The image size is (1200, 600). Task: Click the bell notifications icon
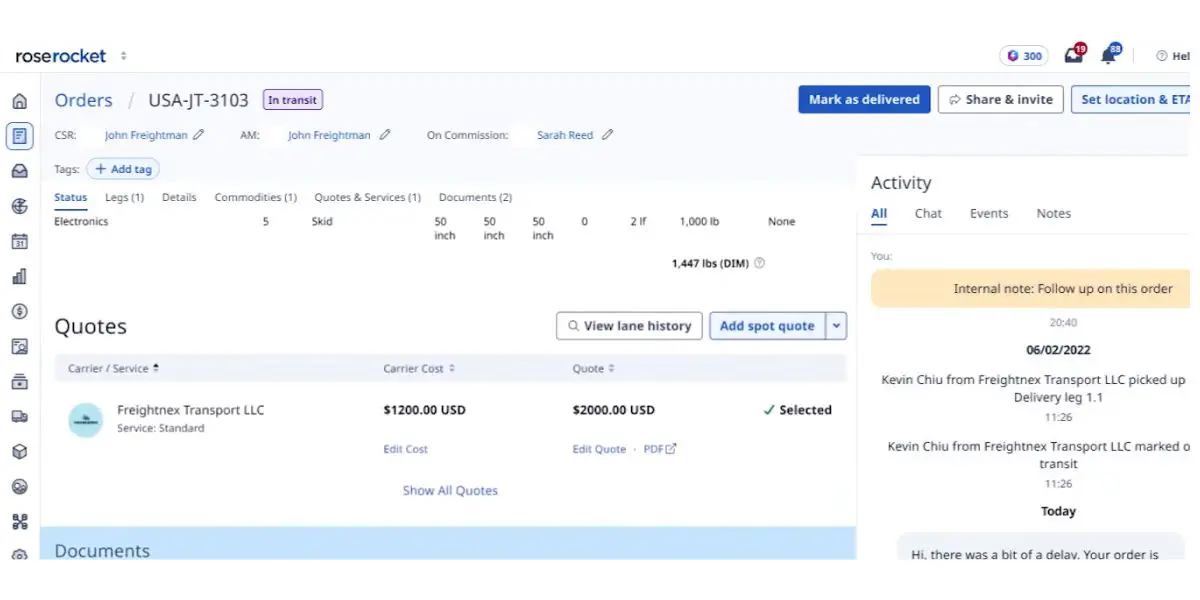(1109, 55)
